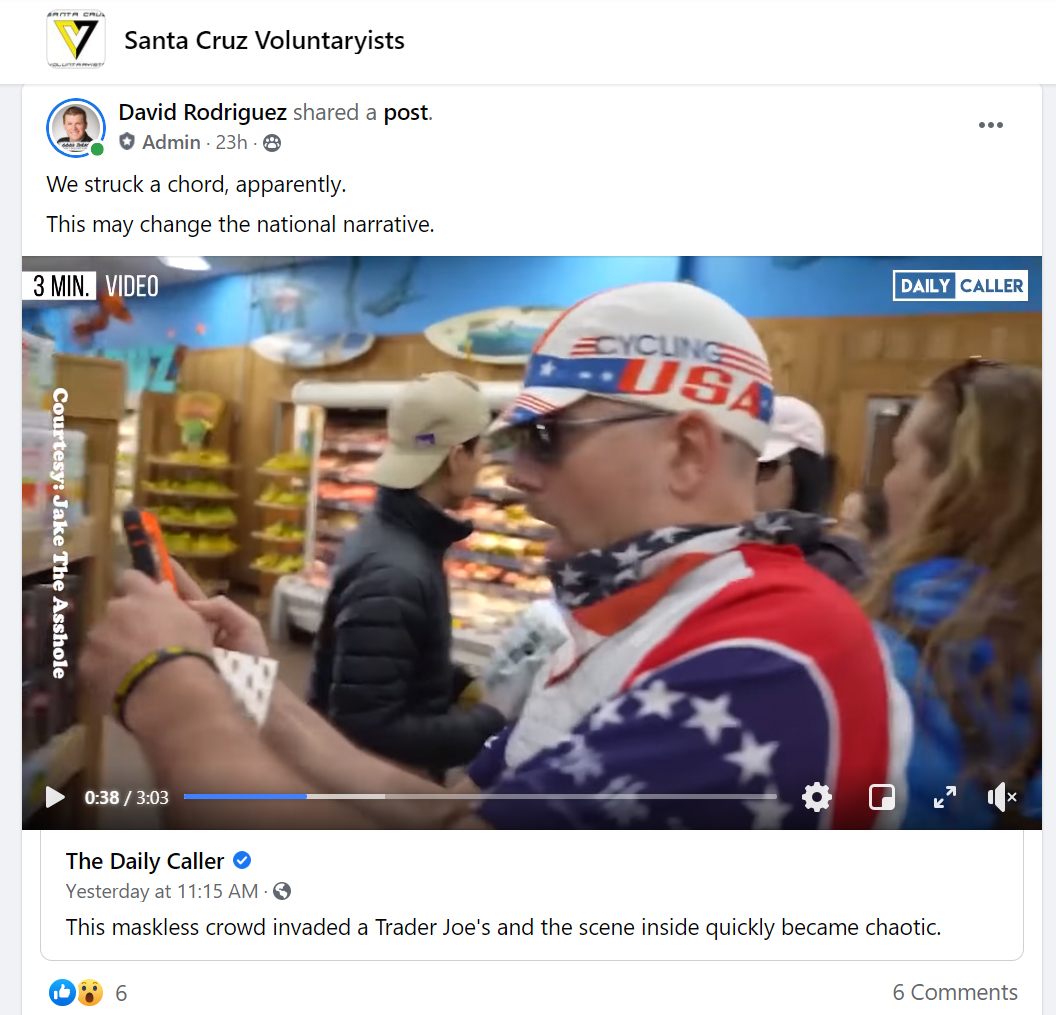Expand the 6 Comments section
This screenshot has height=1015, width=1056.
coord(955,992)
